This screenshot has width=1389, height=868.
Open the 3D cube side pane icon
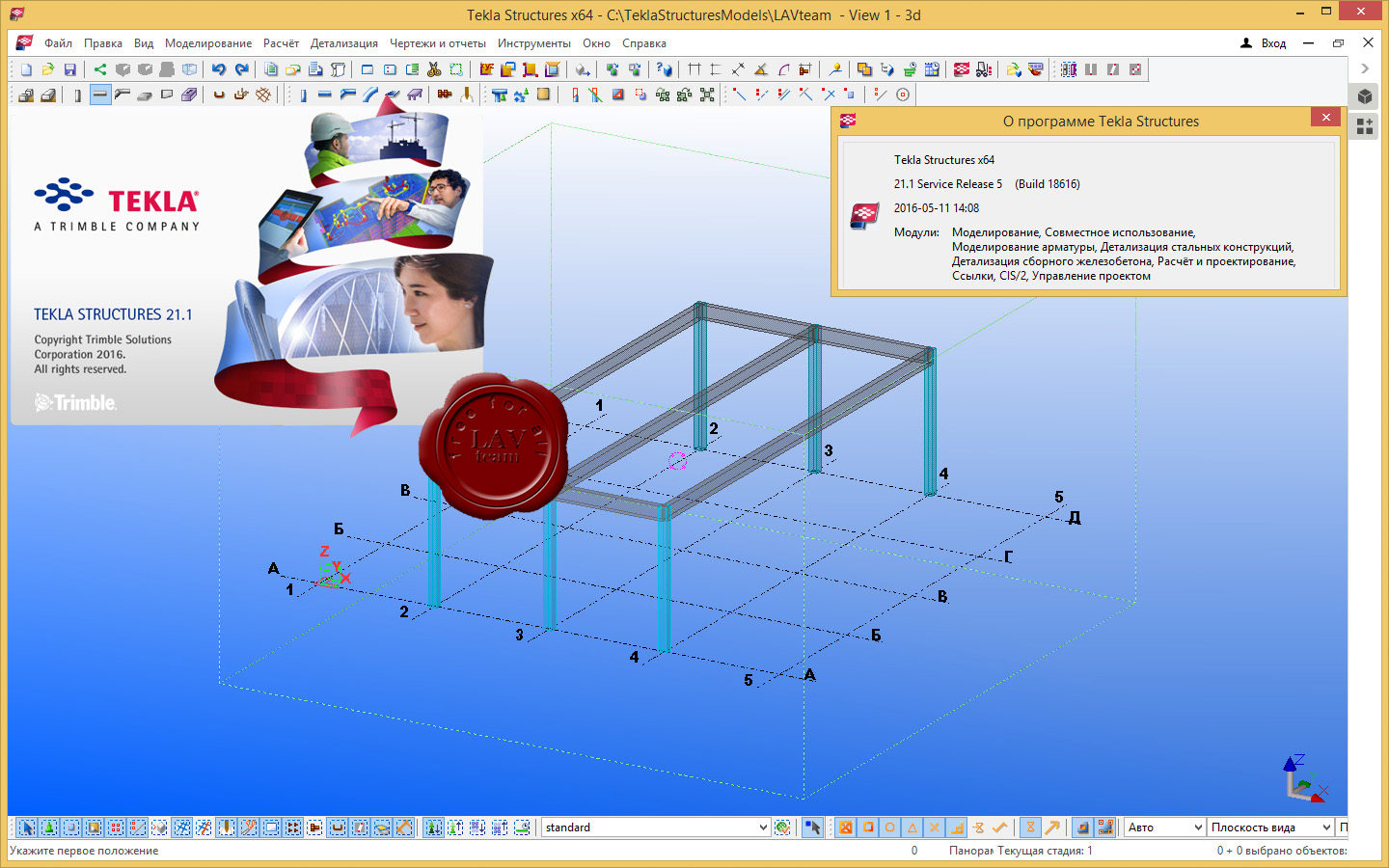[1365, 96]
